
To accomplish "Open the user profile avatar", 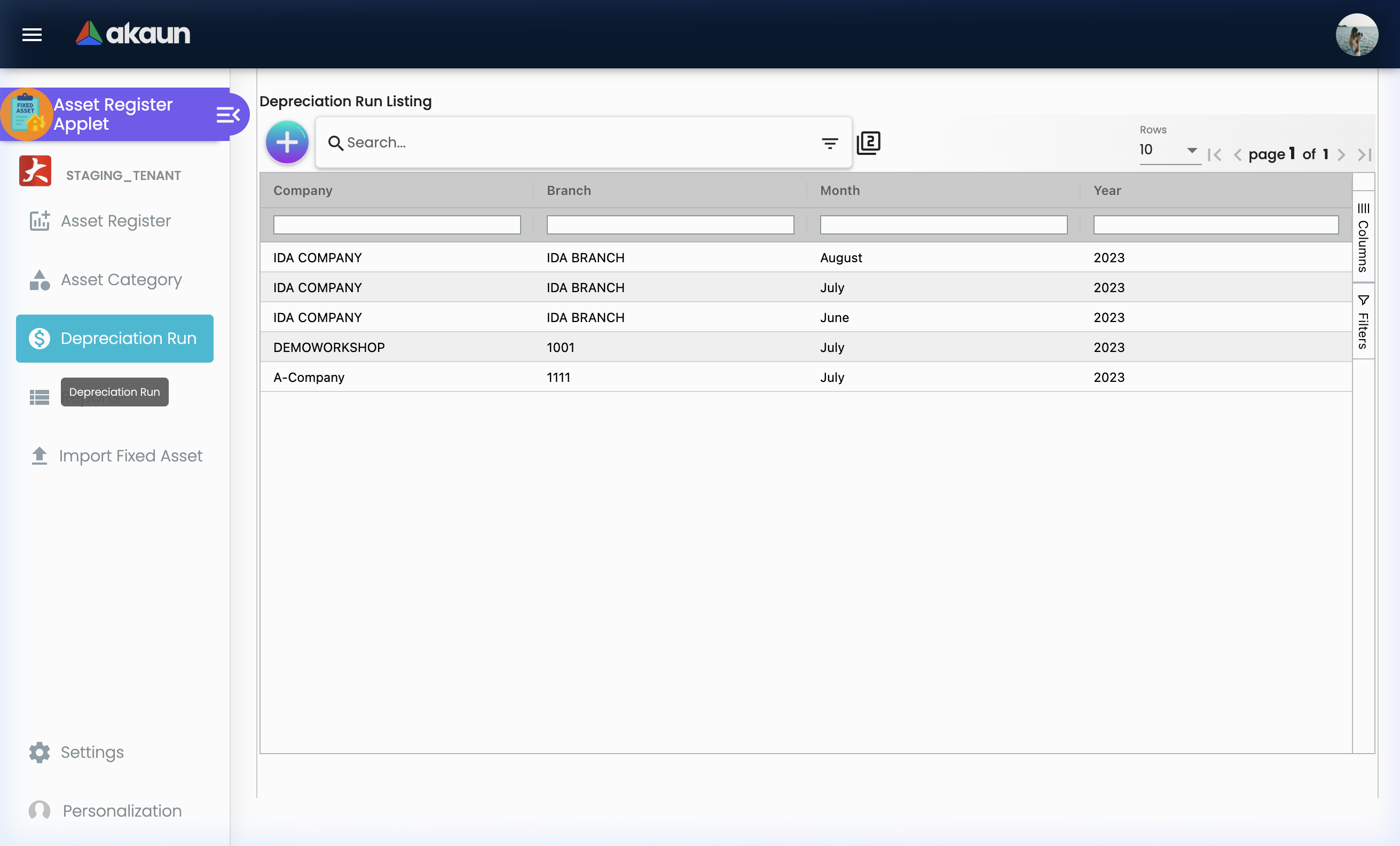I will tap(1356, 35).
